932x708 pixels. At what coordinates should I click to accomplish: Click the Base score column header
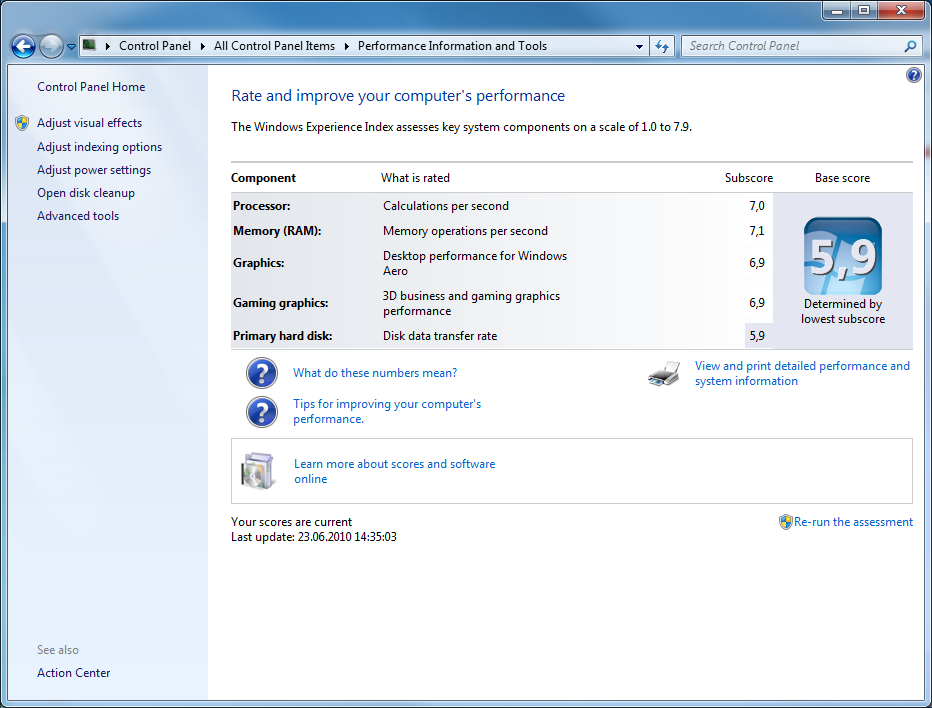tap(842, 178)
